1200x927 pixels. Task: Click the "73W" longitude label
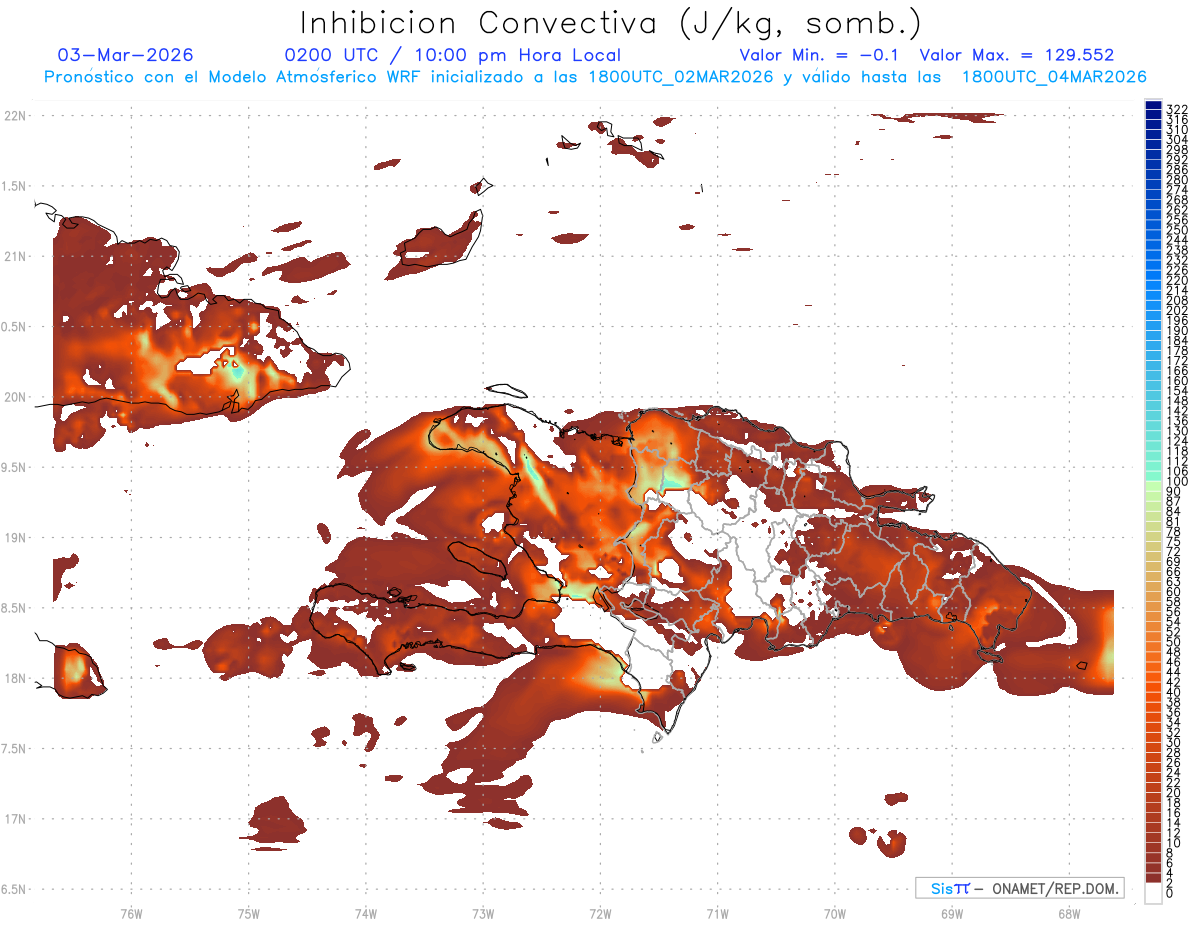click(483, 913)
